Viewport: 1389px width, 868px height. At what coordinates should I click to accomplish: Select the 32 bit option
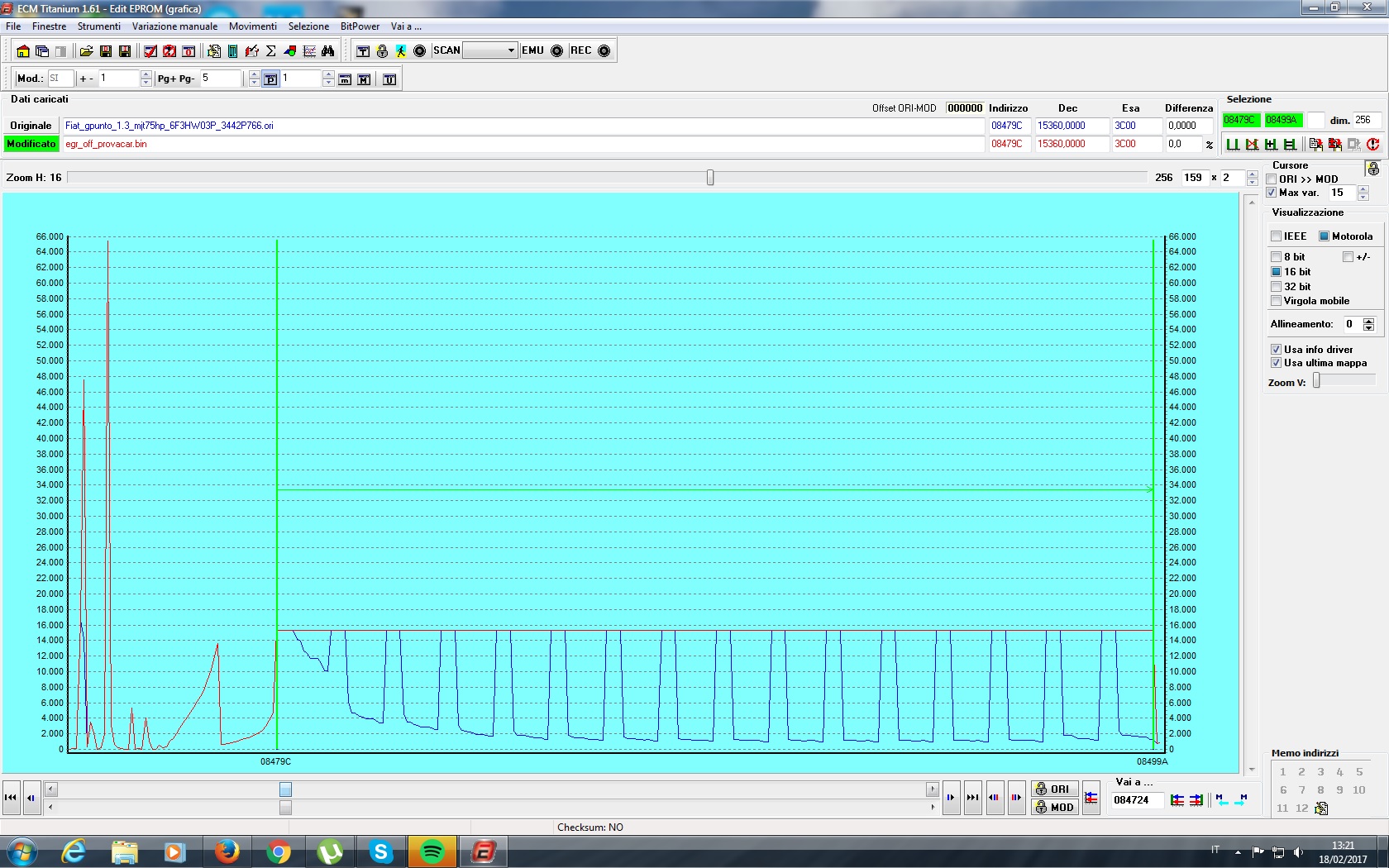point(1277,287)
